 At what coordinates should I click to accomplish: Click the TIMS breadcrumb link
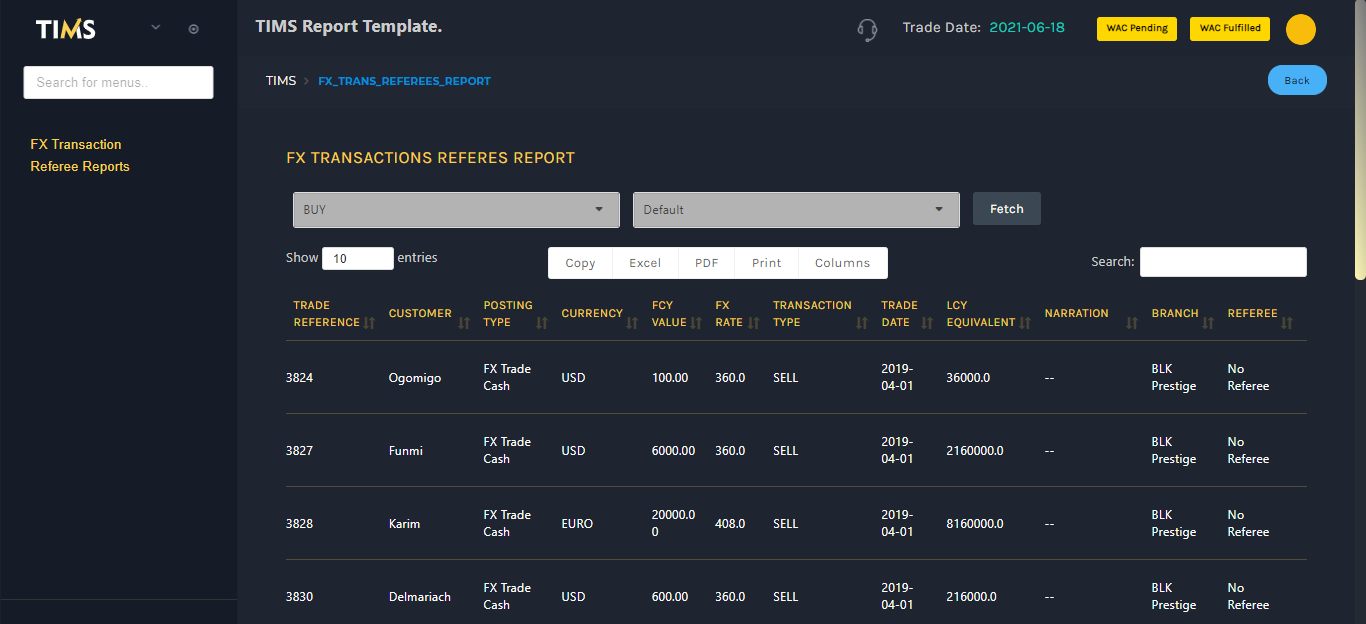(x=281, y=80)
